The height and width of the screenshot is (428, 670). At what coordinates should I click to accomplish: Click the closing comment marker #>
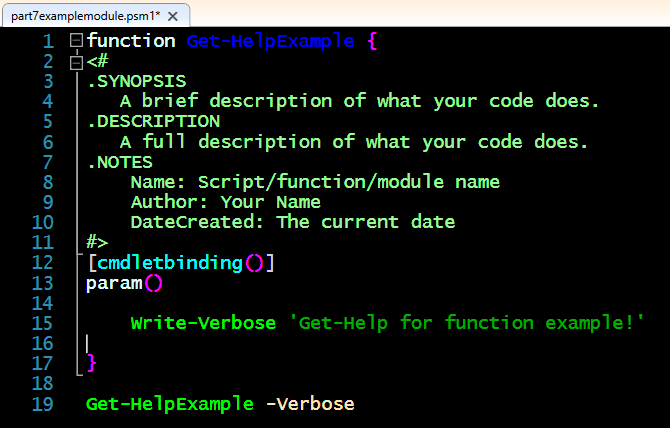point(97,242)
